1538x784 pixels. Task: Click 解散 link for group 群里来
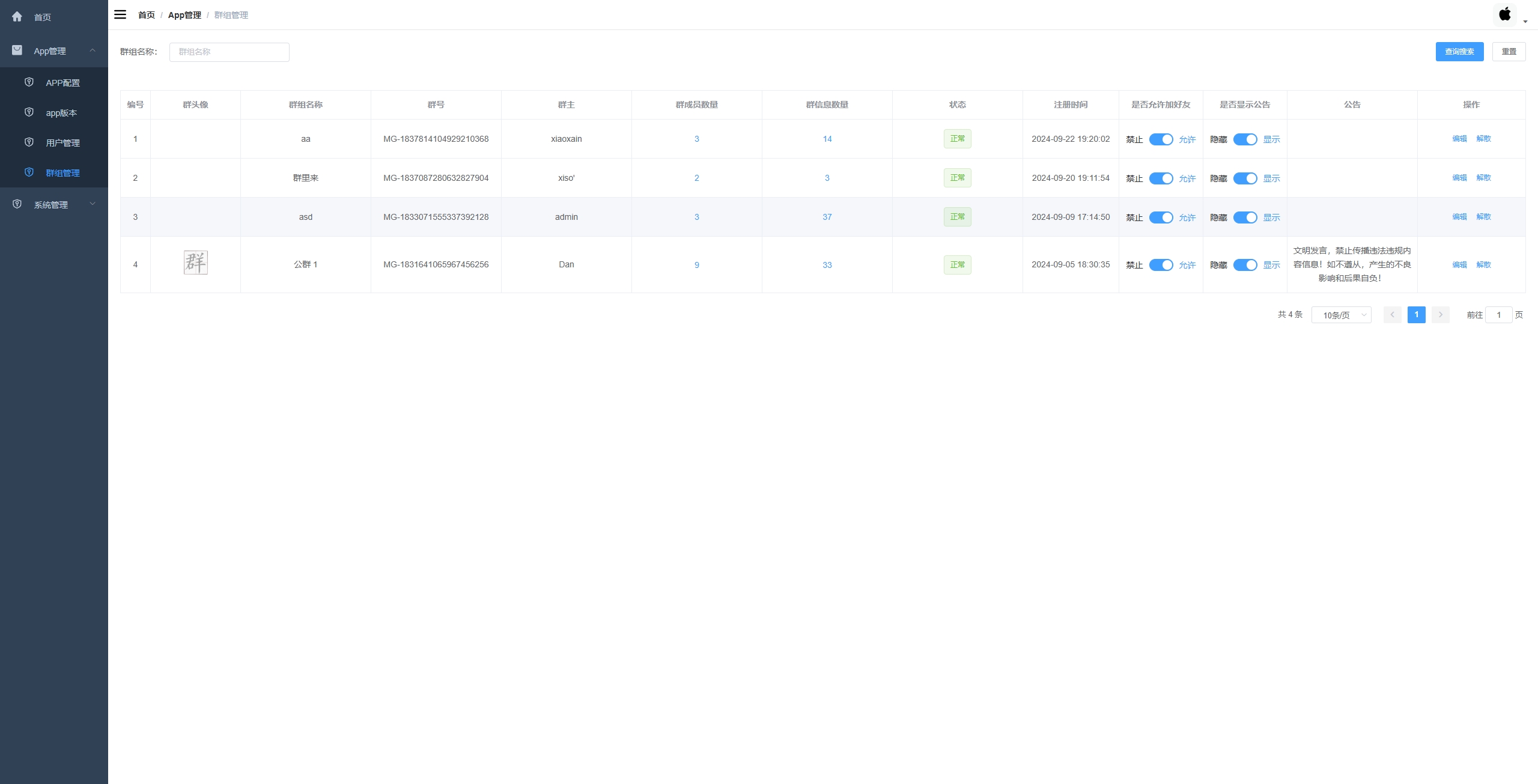pos(1483,178)
